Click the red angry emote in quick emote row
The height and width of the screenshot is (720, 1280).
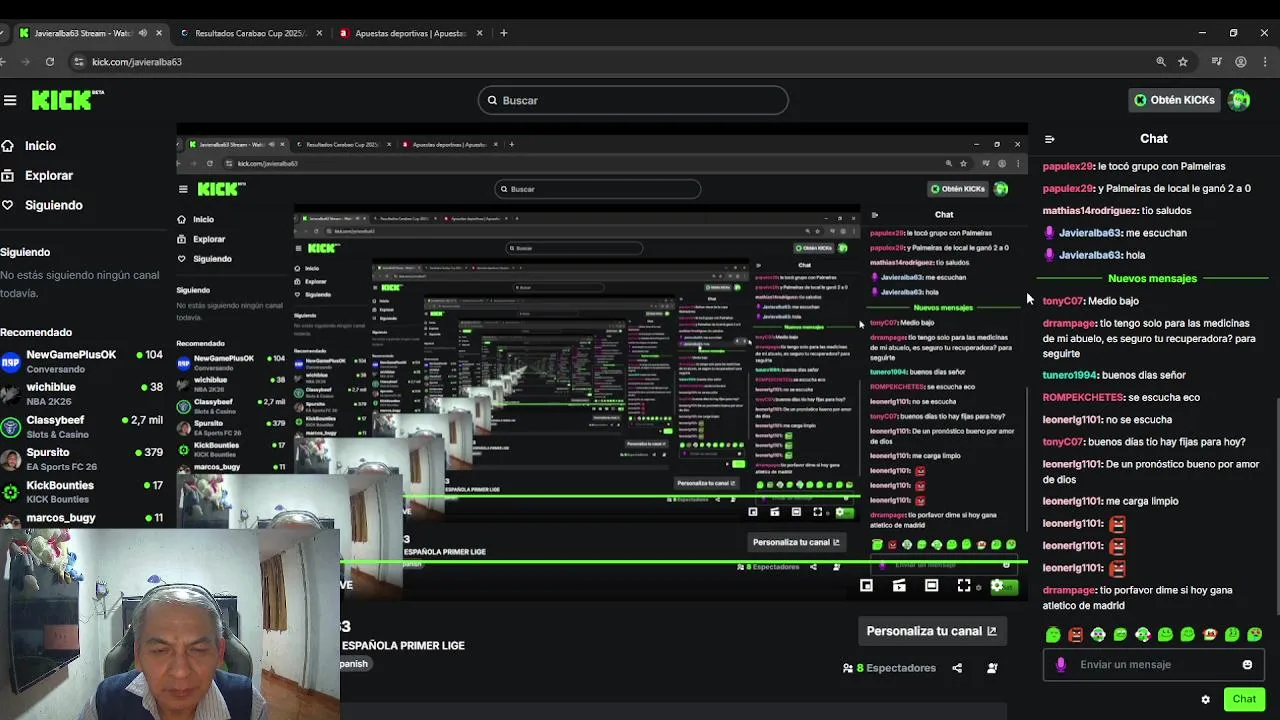tap(1075, 634)
